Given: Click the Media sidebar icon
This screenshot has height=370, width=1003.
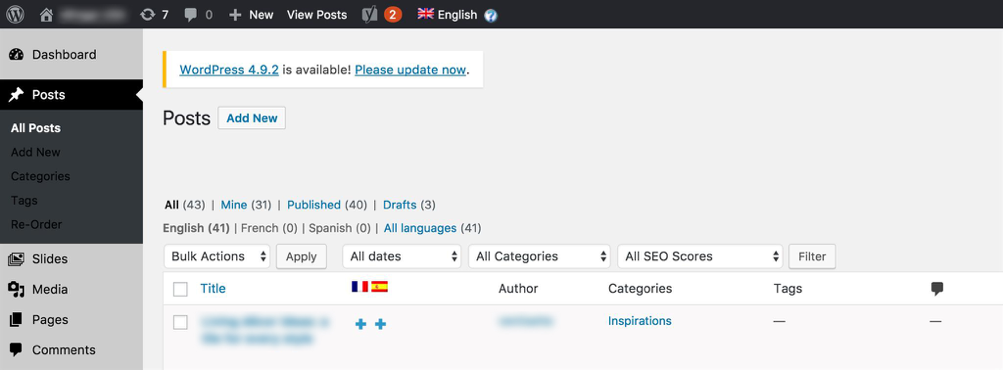Looking at the screenshot, I should pos(16,289).
